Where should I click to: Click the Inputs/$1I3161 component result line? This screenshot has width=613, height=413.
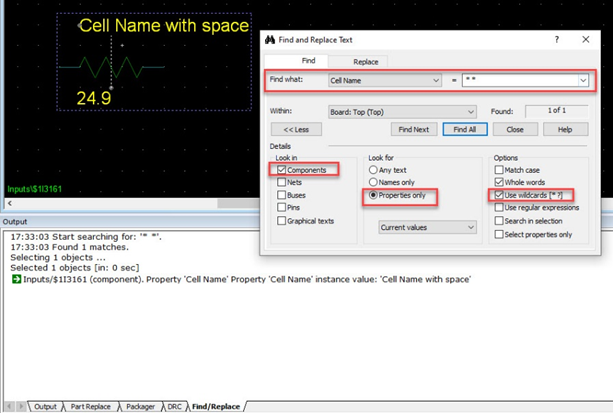pyautogui.click(x=247, y=279)
